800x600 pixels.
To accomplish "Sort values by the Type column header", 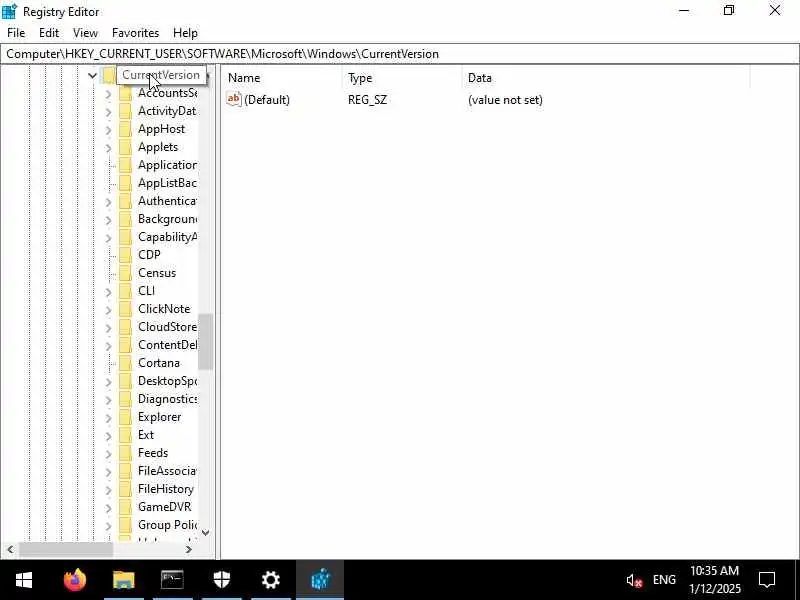I will pyautogui.click(x=402, y=78).
